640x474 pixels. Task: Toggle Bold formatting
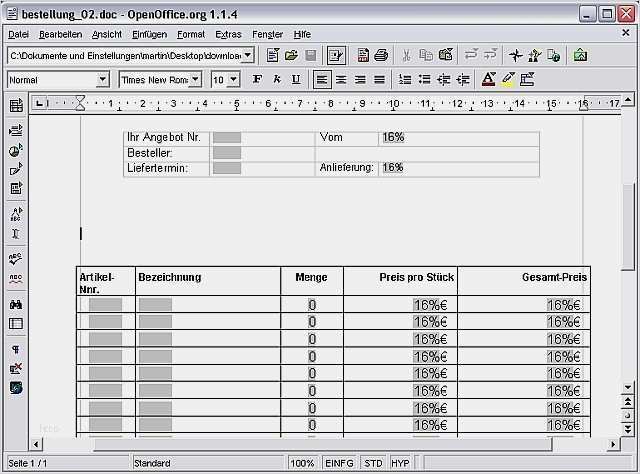(x=257, y=79)
